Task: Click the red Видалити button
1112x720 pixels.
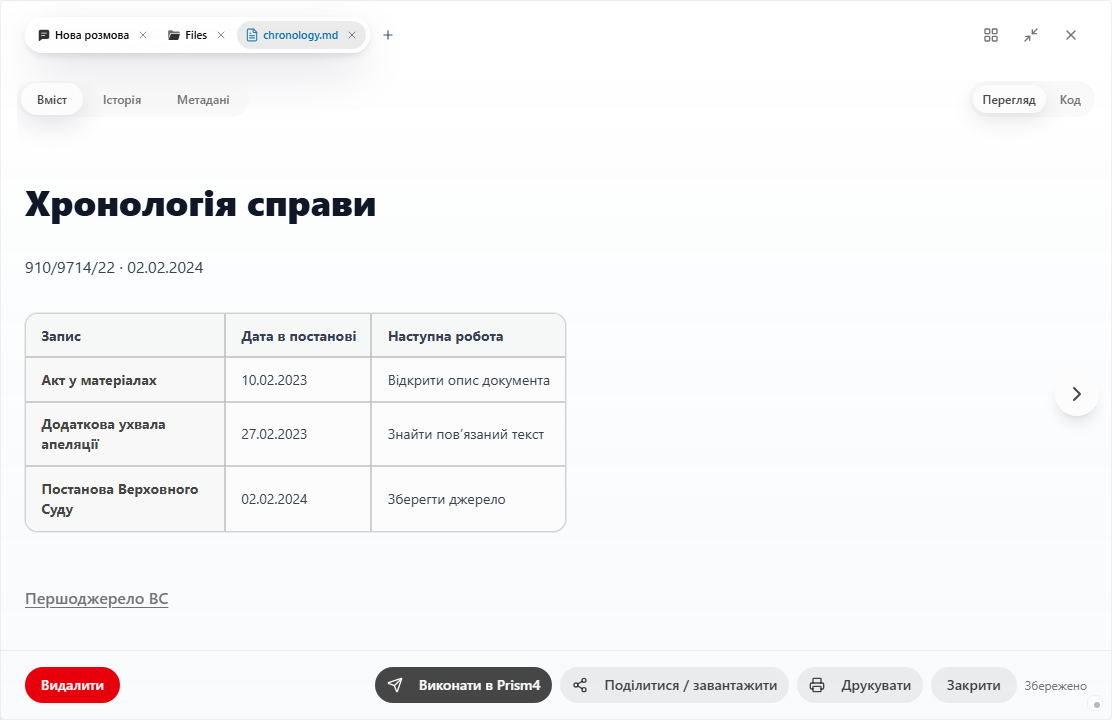Action: [72, 685]
